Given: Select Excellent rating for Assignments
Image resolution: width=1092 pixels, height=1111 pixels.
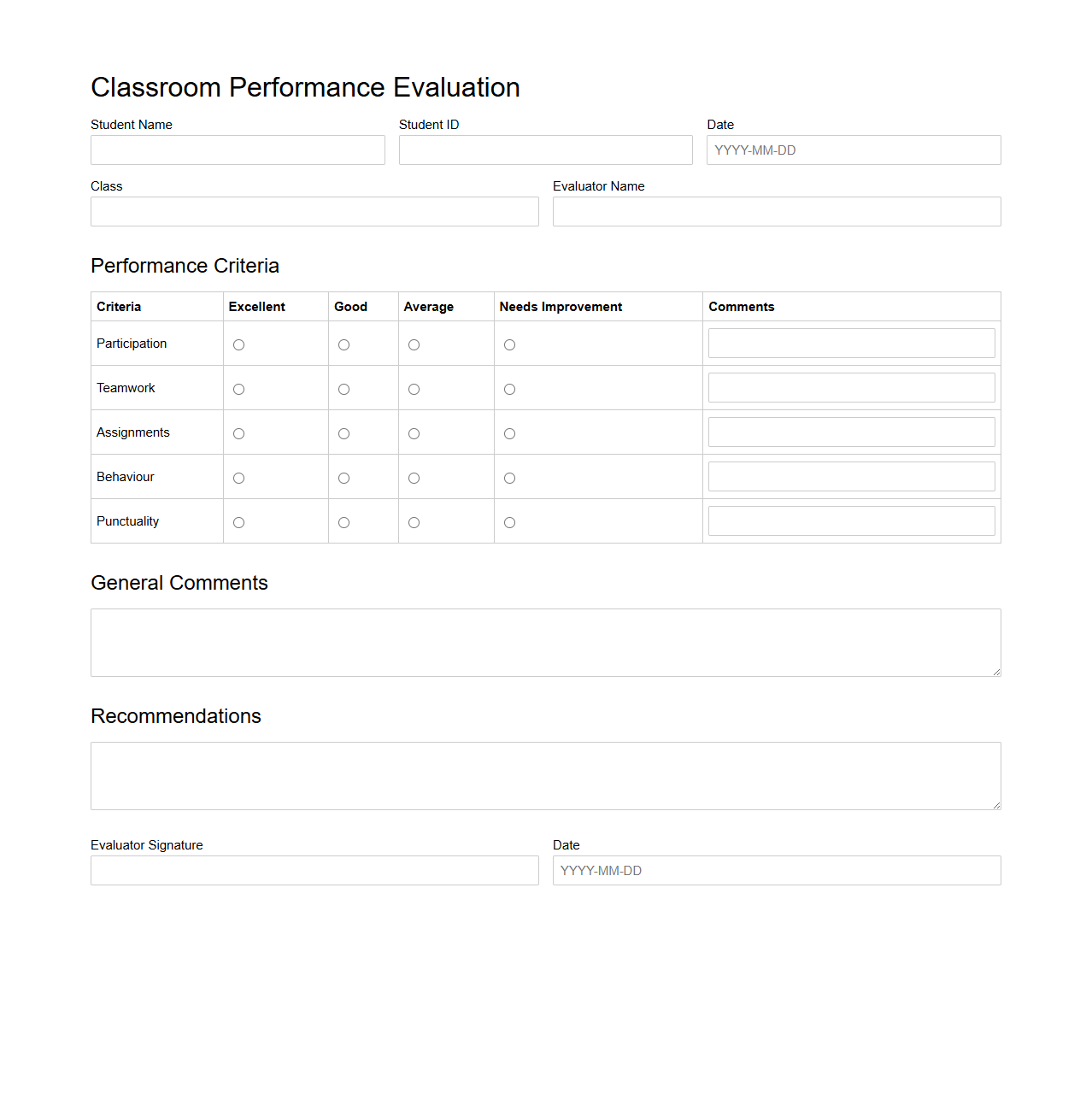Looking at the screenshot, I should pos(238,433).
